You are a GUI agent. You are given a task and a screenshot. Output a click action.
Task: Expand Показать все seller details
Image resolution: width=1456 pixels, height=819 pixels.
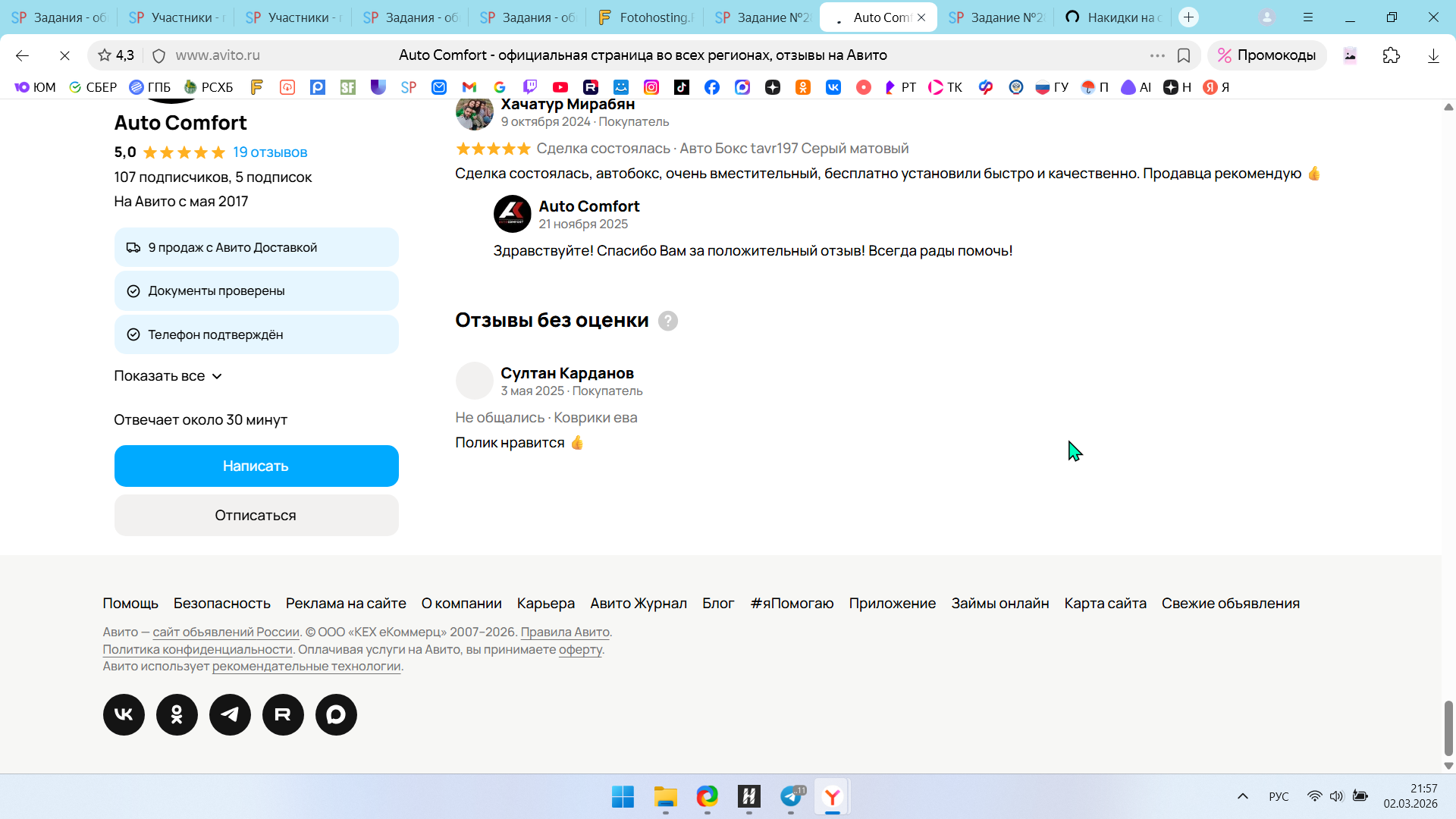click(168, 376)
